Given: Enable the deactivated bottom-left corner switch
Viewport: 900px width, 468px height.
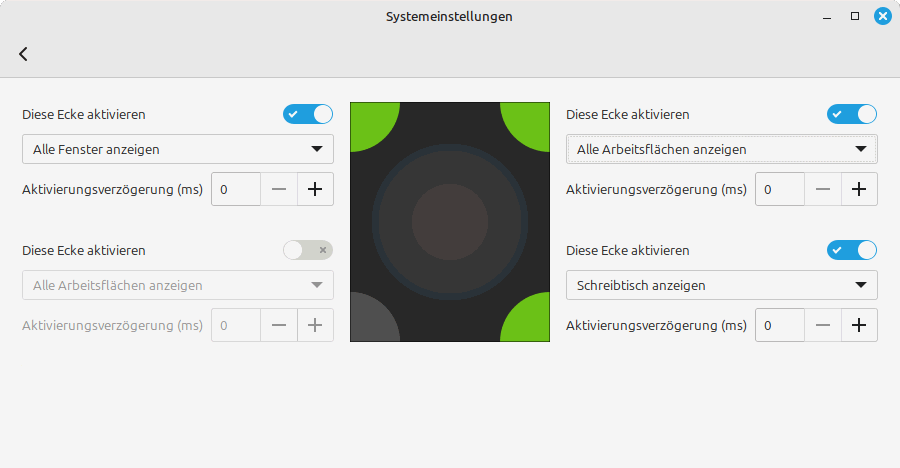Looking at the screenshot, I should coord(308,250).
